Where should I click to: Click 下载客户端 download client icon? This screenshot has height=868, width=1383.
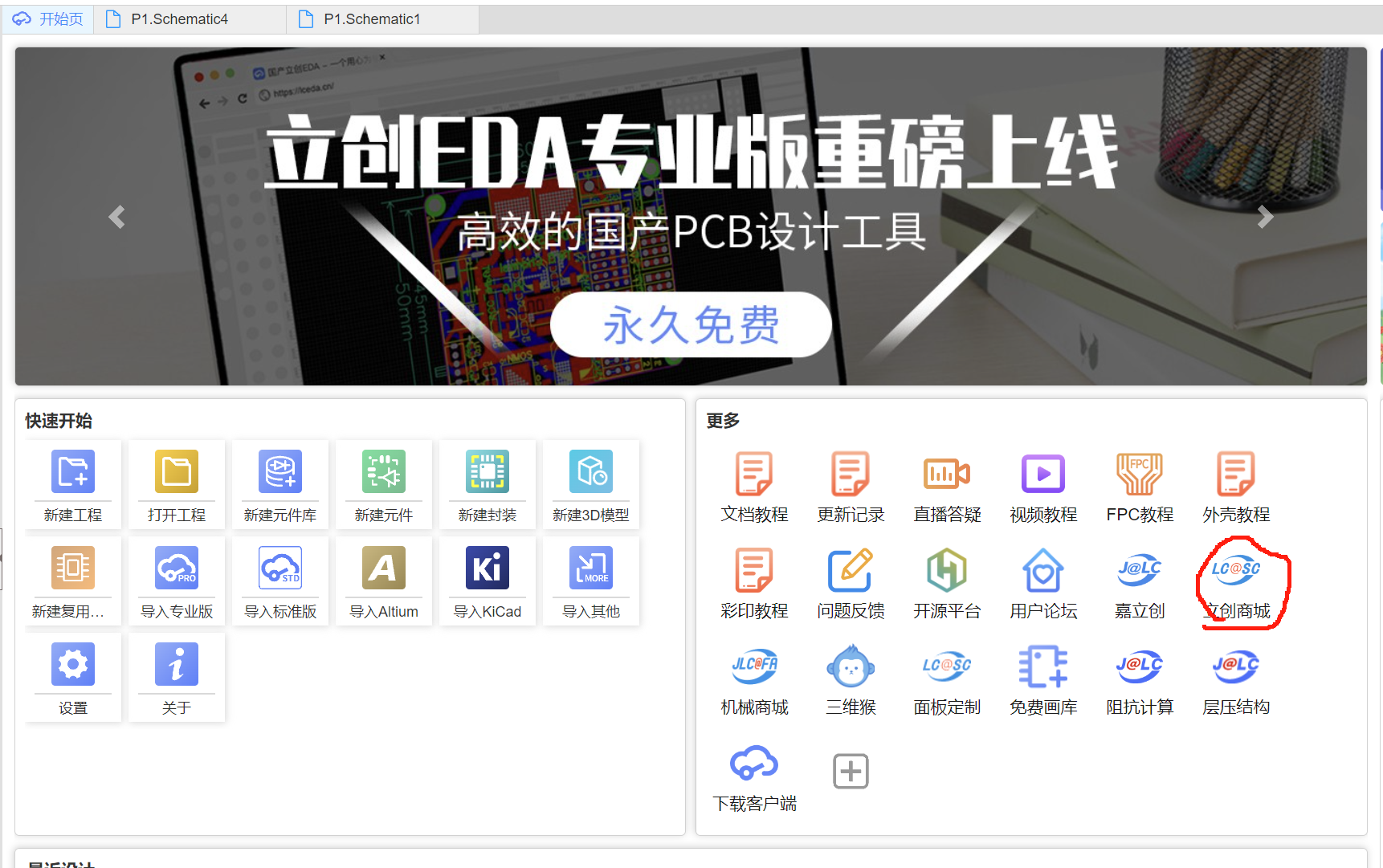pyautogui.click(x=754, y=763)
